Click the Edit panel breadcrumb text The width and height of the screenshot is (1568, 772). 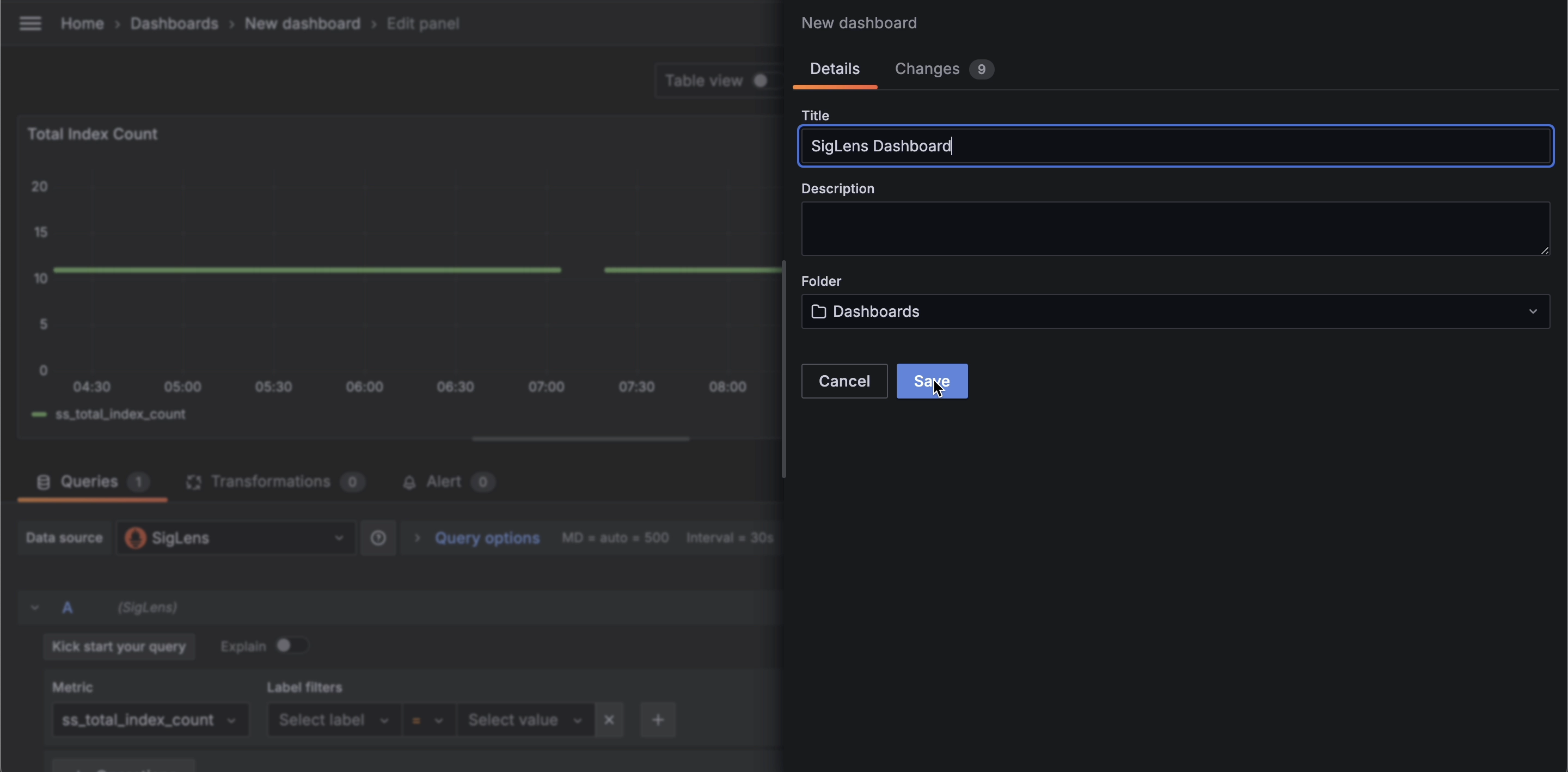[423, 24]
